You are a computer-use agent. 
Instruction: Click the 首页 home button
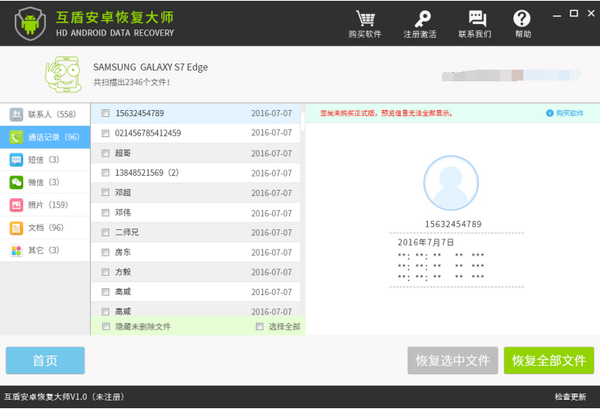(45, 360)
